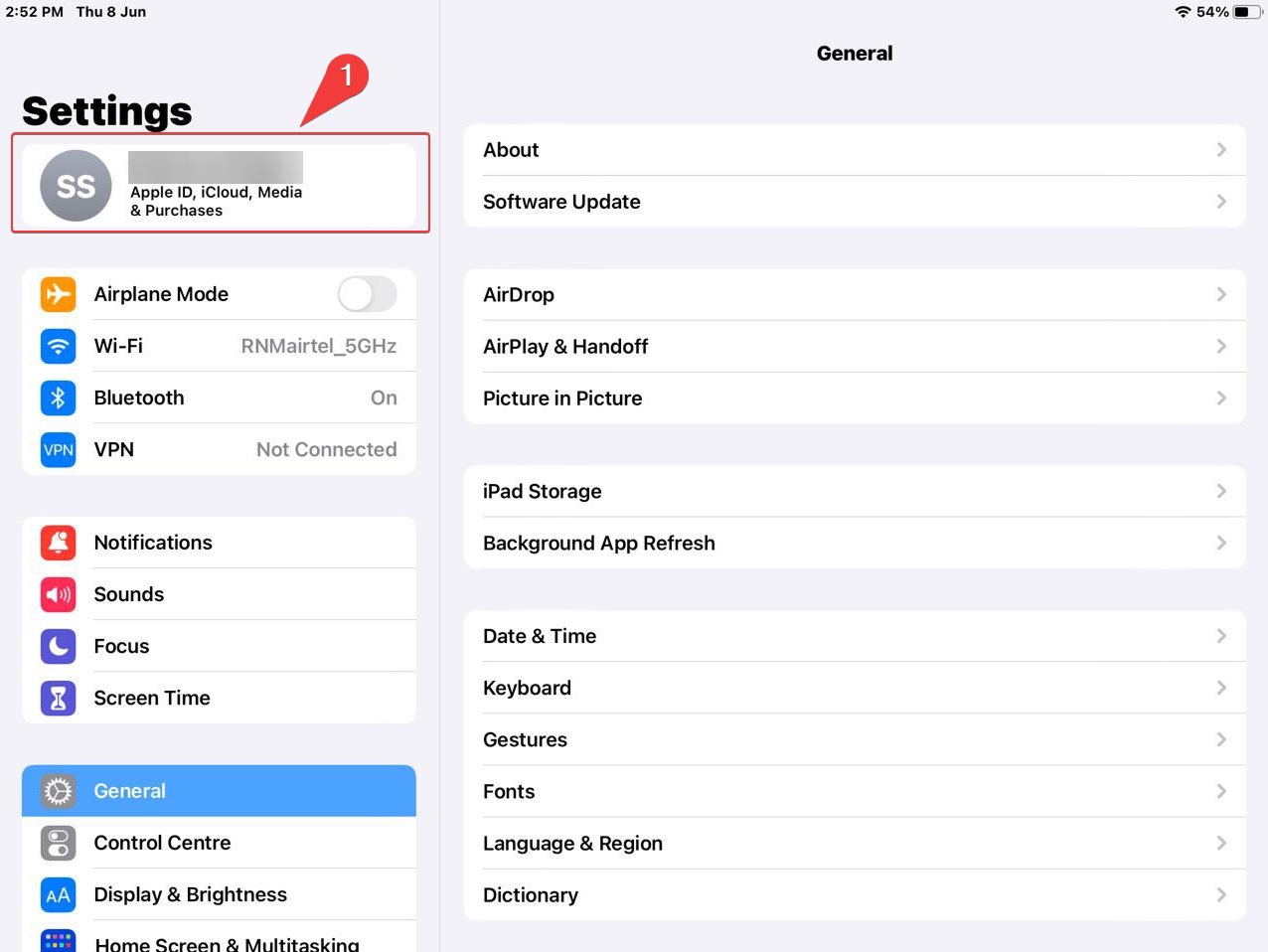
Task: Tap the Dictionary row chevron
Action: [x=1221, y=895]
